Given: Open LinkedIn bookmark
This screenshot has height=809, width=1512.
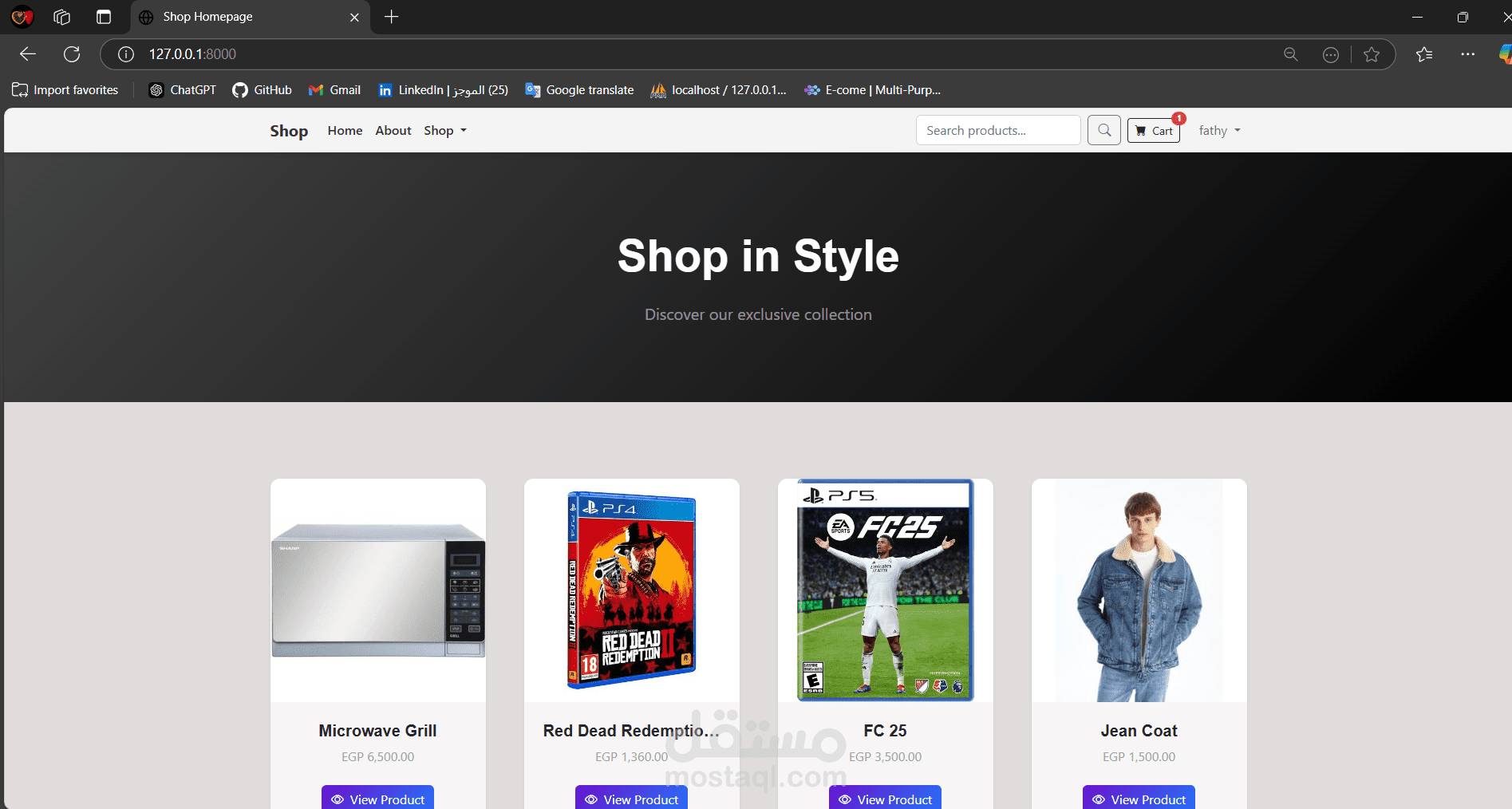Looking at the screenshot, I should [x=444, y=90].
